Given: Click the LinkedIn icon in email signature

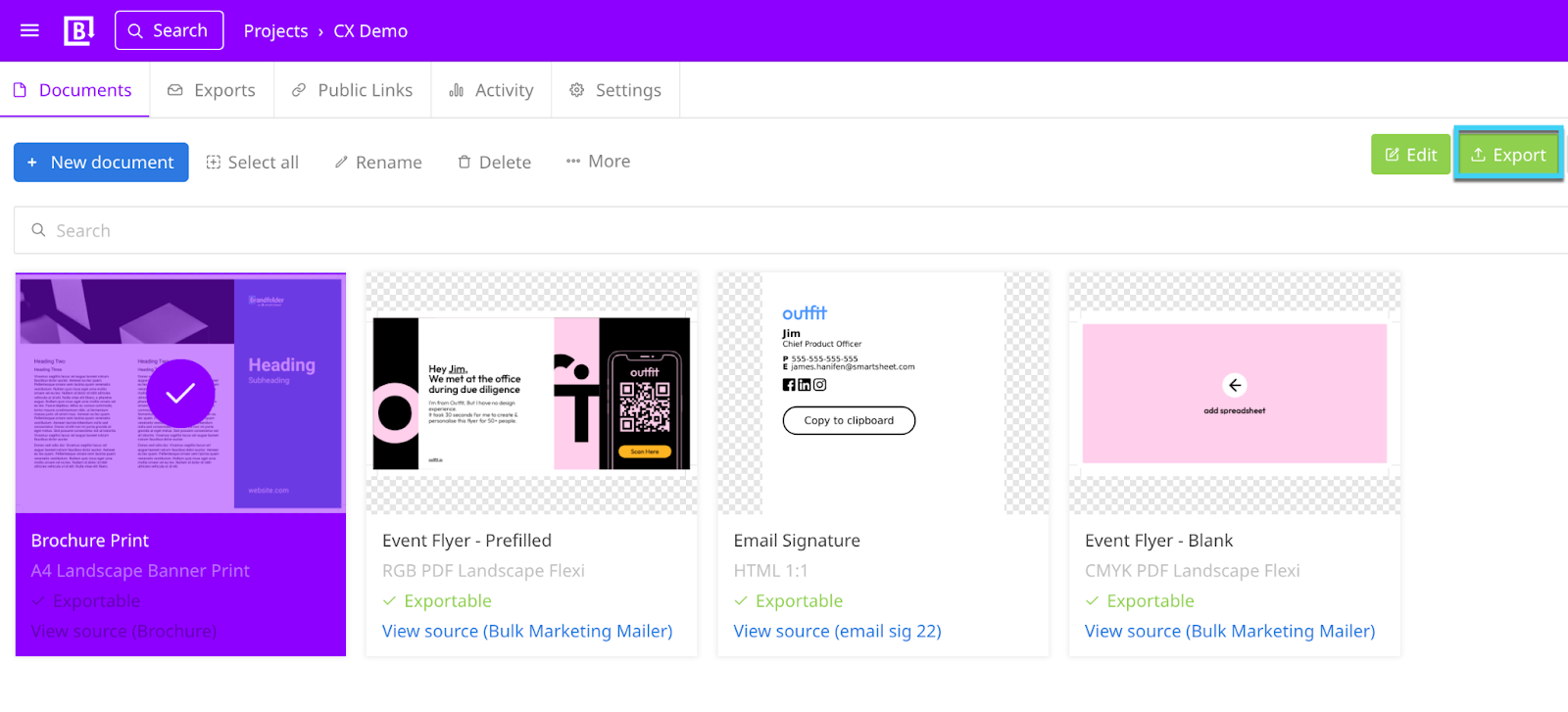Looking at the screenshot, I should coord(805,385).
